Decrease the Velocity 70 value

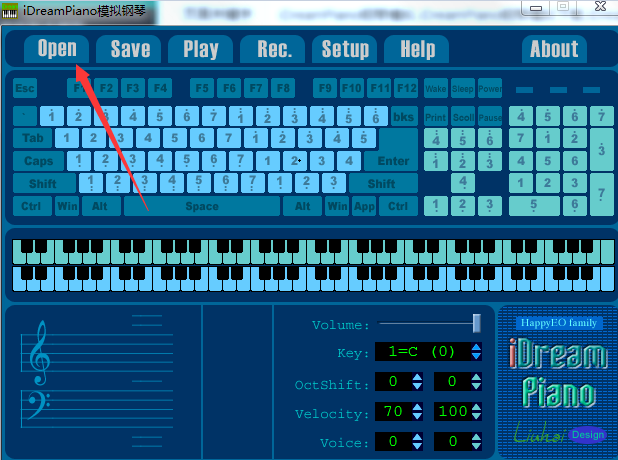coord(417,416)
